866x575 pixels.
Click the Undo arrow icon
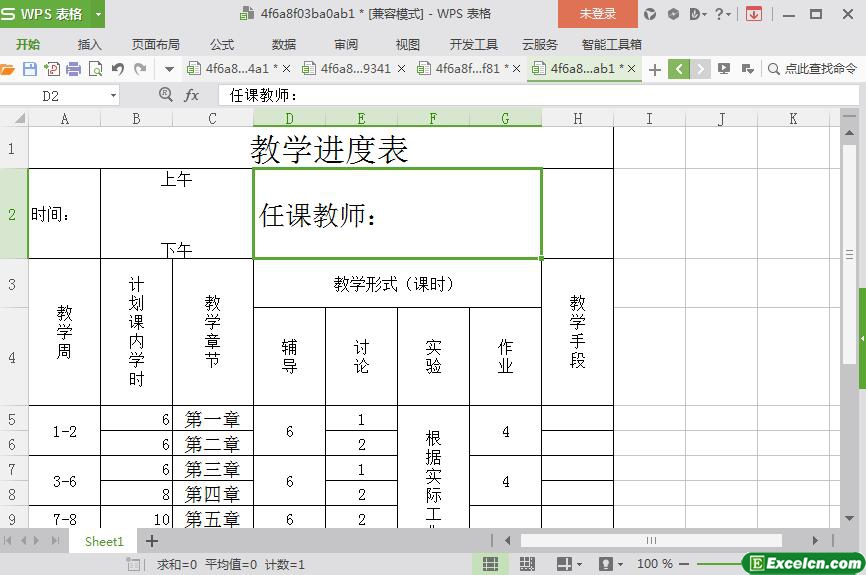(118, 69)
